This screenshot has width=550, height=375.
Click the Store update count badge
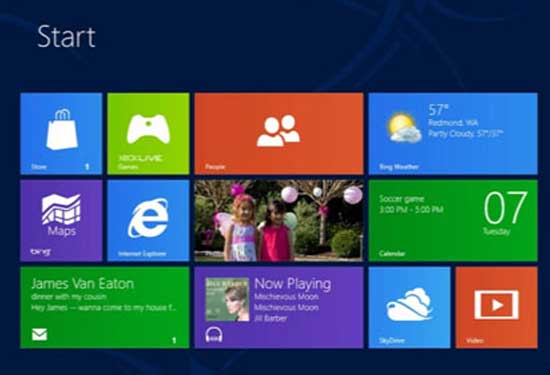[x=87, y=167]
